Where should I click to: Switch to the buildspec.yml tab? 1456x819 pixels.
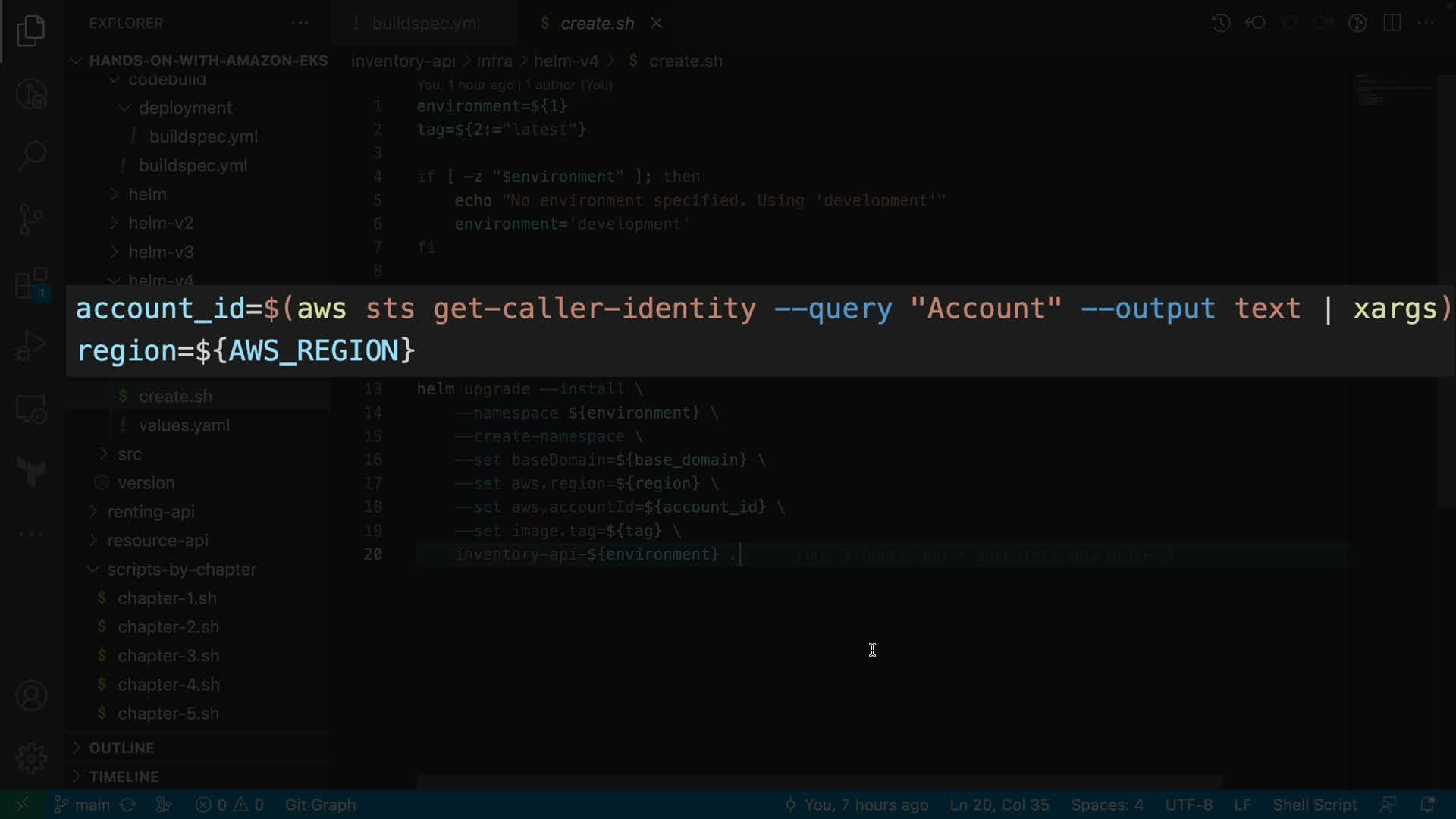pyautogui.click(x=425, y=24)
